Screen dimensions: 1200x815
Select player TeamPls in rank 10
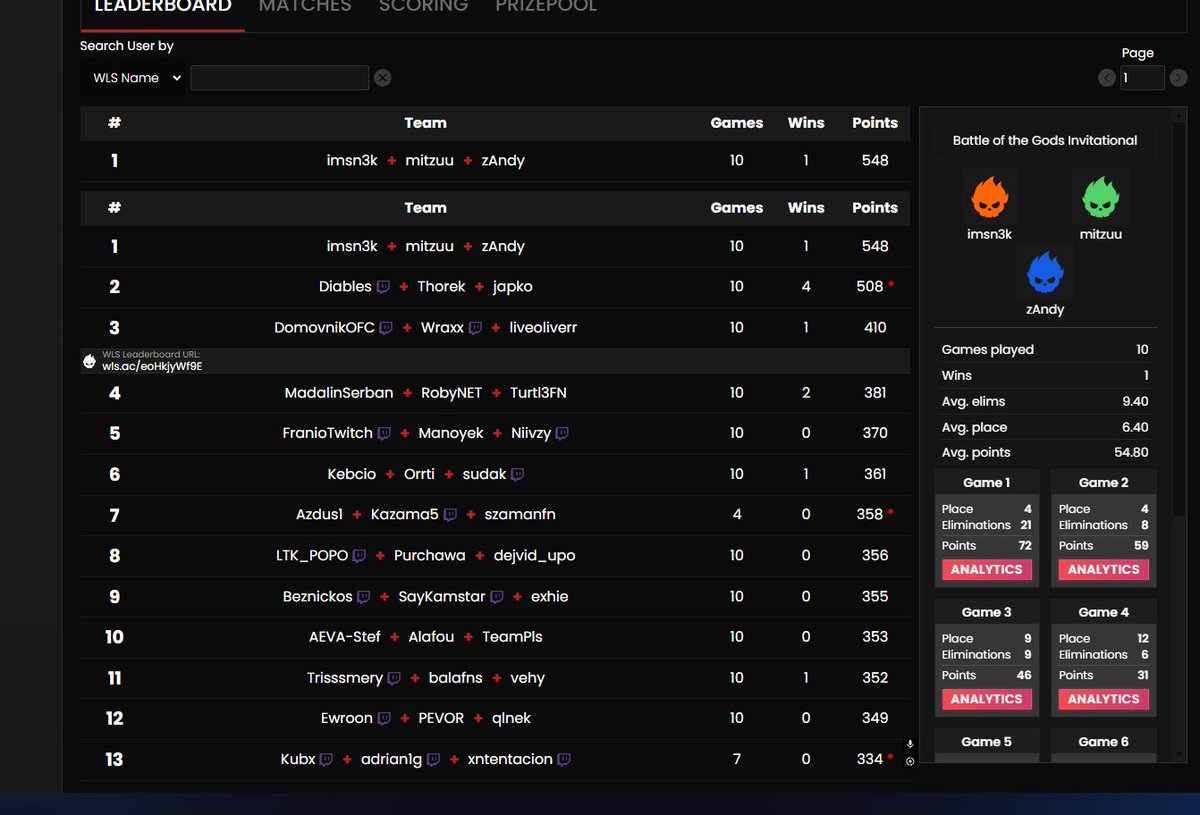point(512,637)
